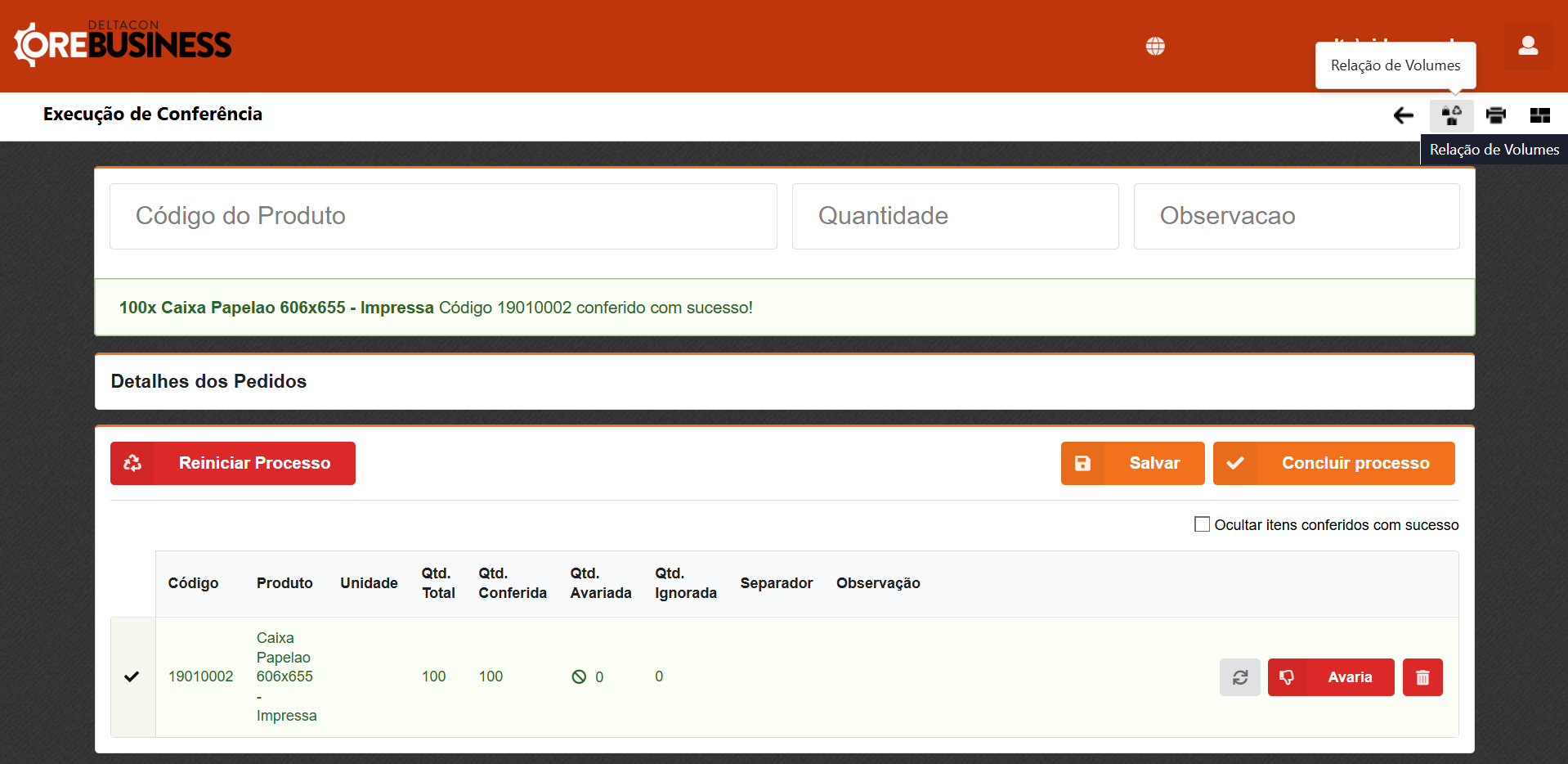Mark item as Avaria

pyautogui.click(x=1330, y=677)
